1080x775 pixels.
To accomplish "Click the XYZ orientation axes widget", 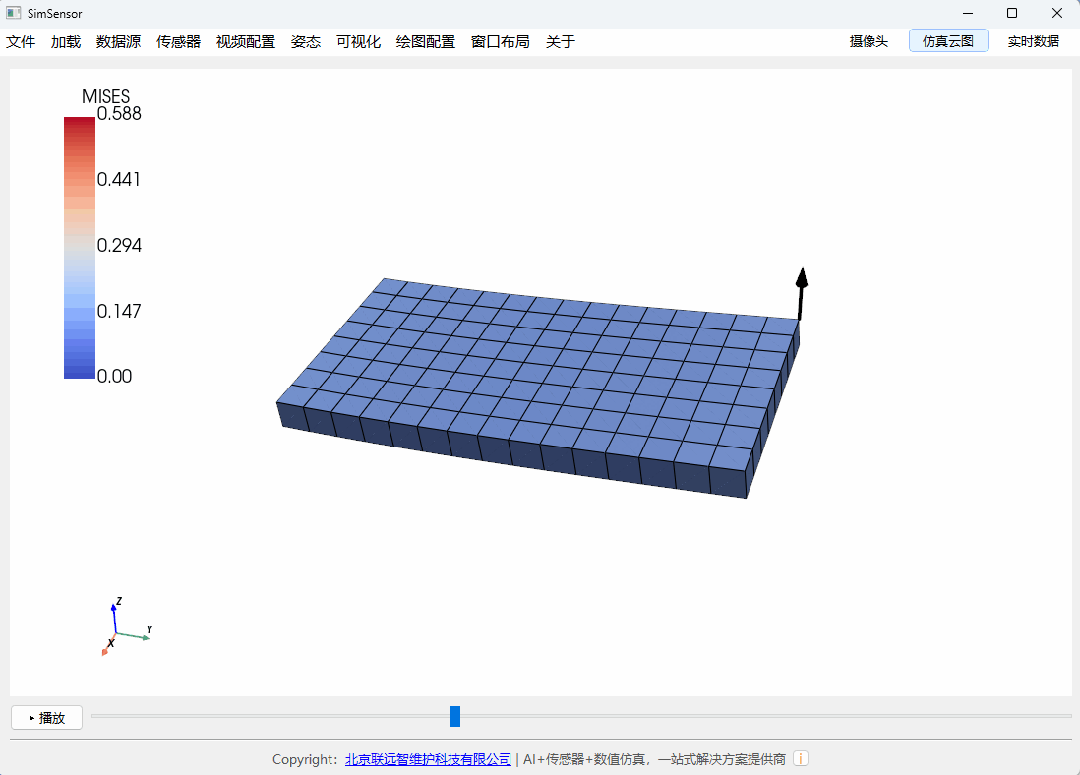I will coord(122,628).
